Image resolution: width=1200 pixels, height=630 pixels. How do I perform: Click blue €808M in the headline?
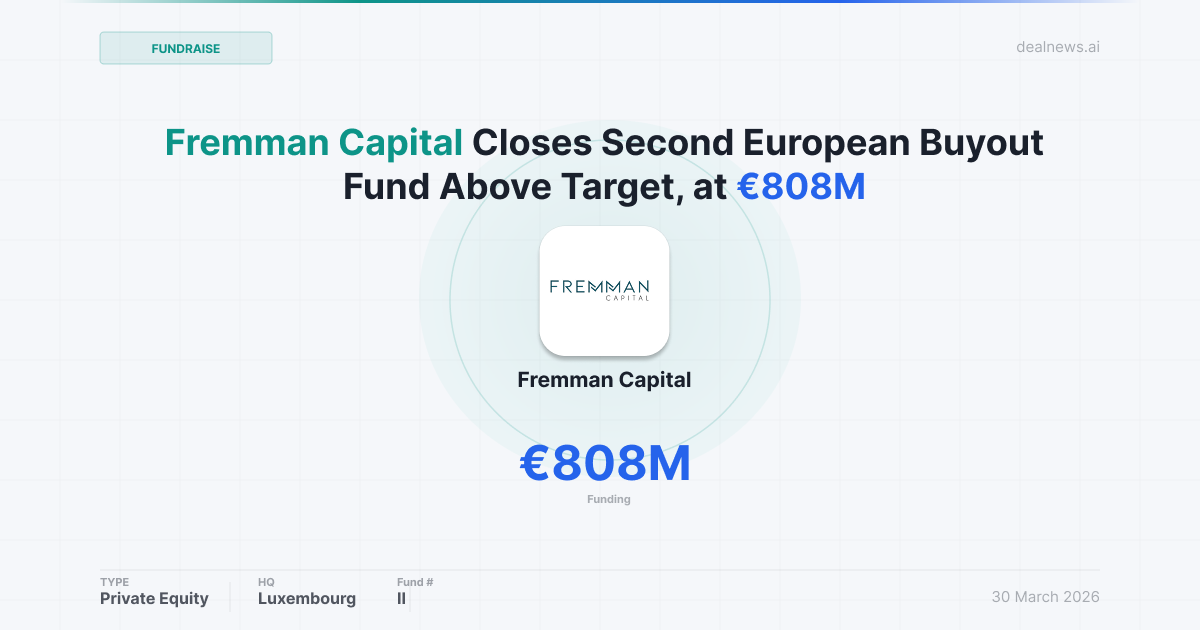(800, 186)
